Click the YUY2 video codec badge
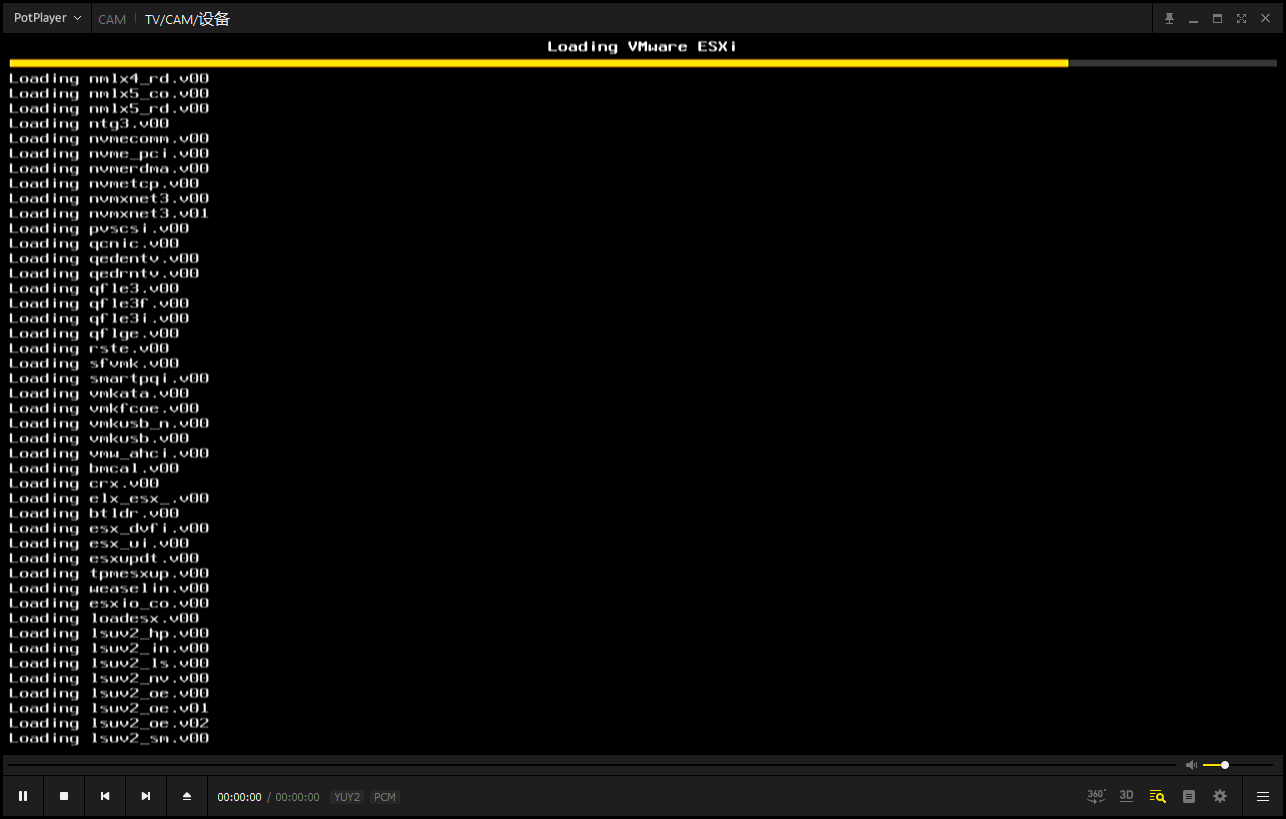Screen dimensions: 1286x819 (x=347, y=797)
